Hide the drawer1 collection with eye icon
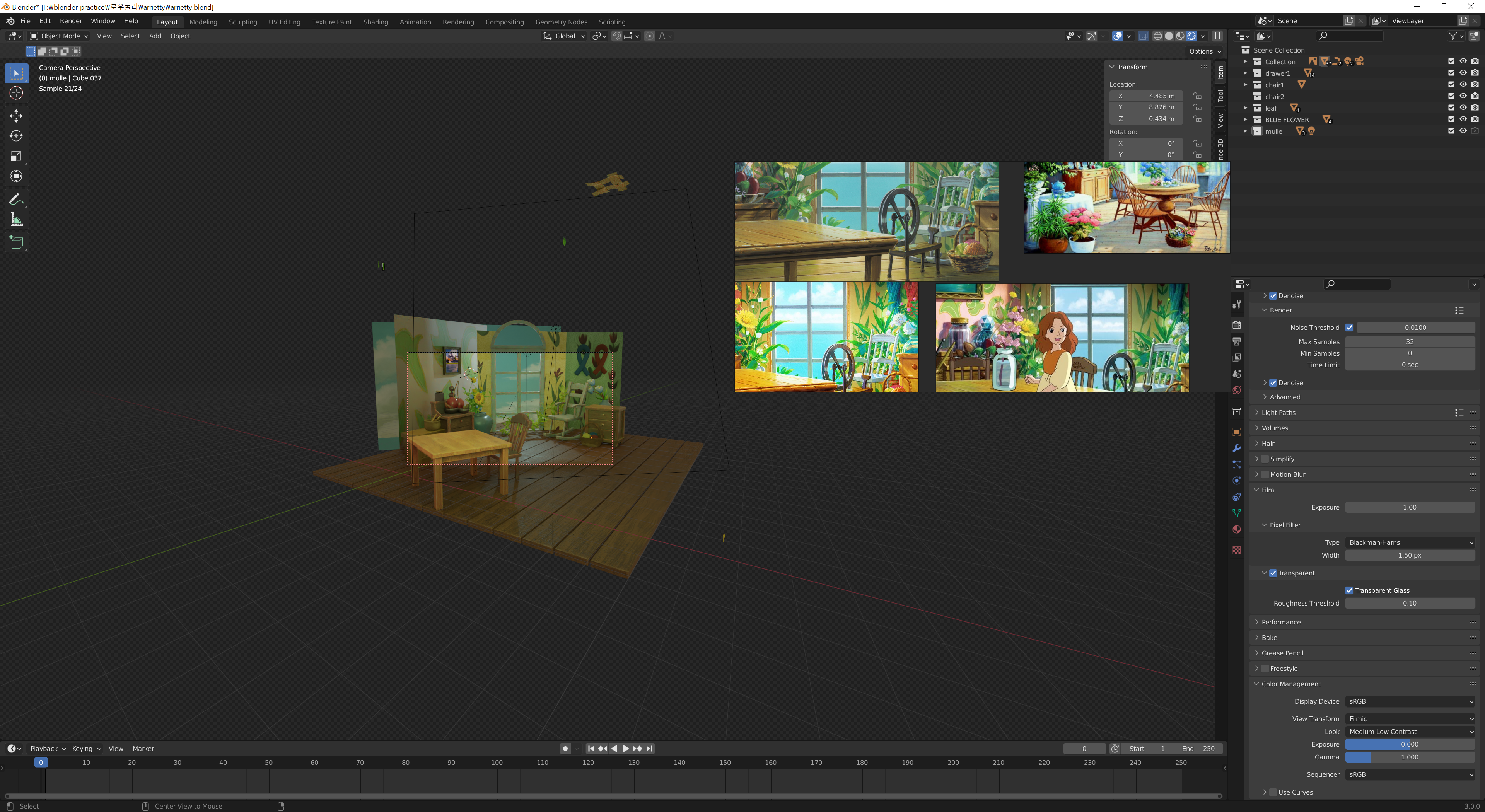This screenshot has height=812, width=1485. (1463, 73)
